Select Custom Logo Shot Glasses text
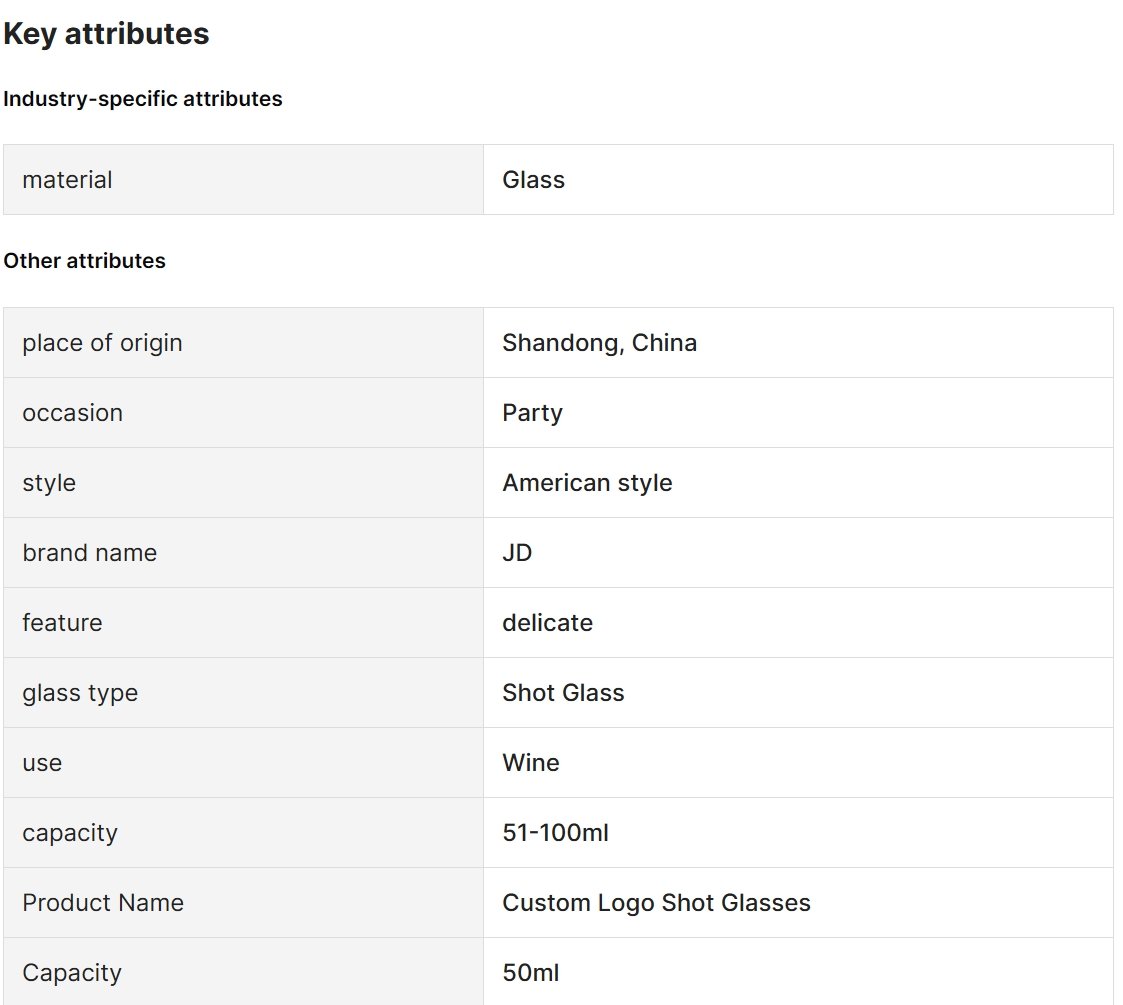This screenshot has height=1005, width=1123. click(657, 903)
